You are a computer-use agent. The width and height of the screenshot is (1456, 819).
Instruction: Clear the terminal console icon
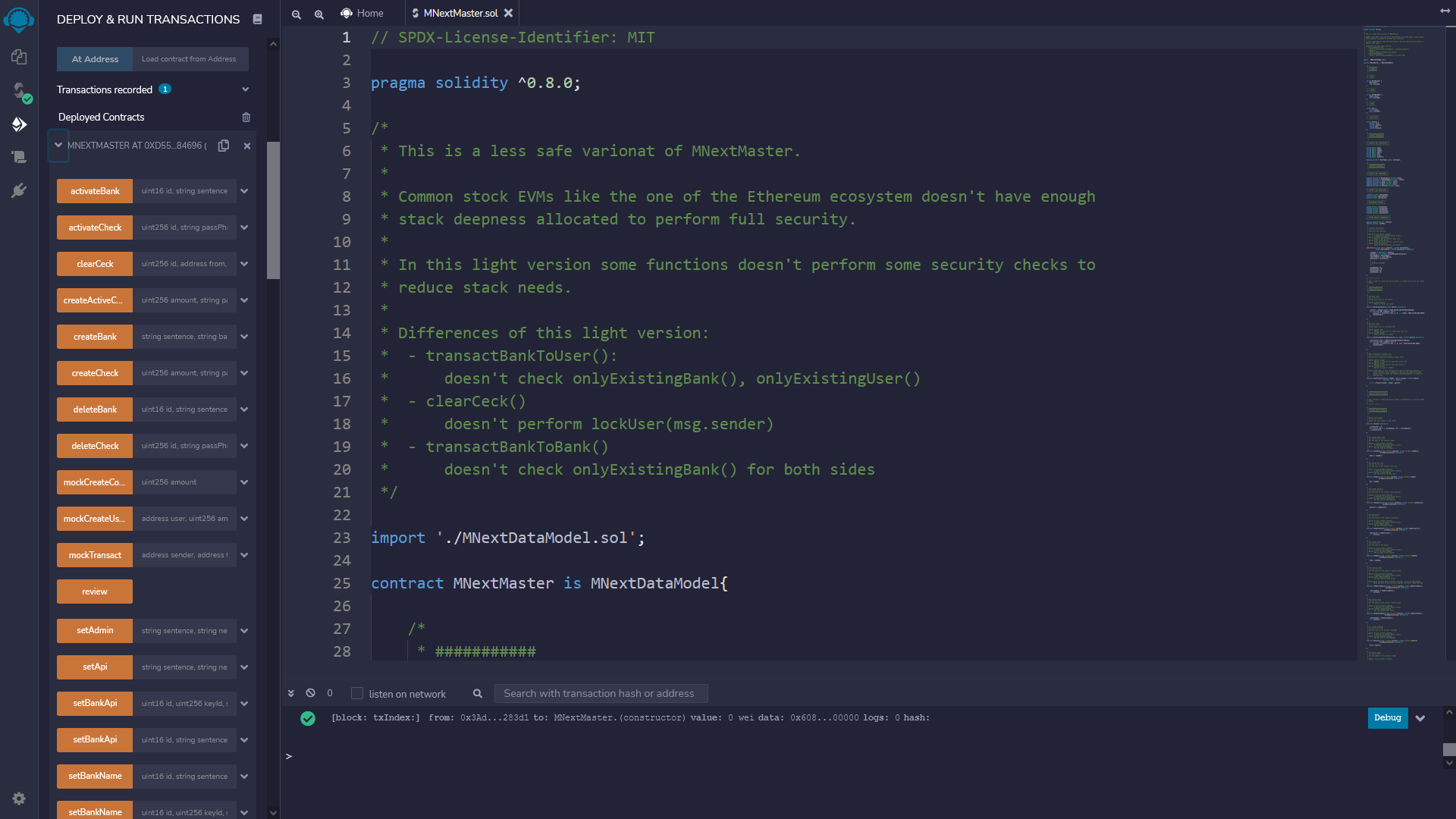point(310,693)
